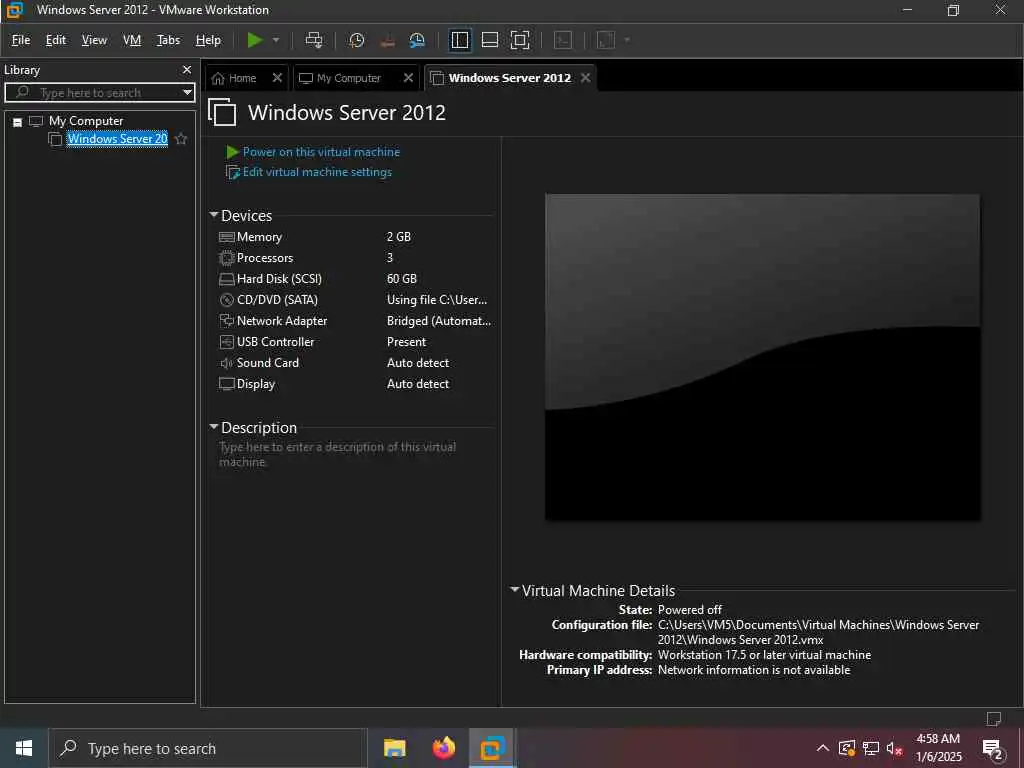Click the revert to snapshot icon

pos(387,40)
